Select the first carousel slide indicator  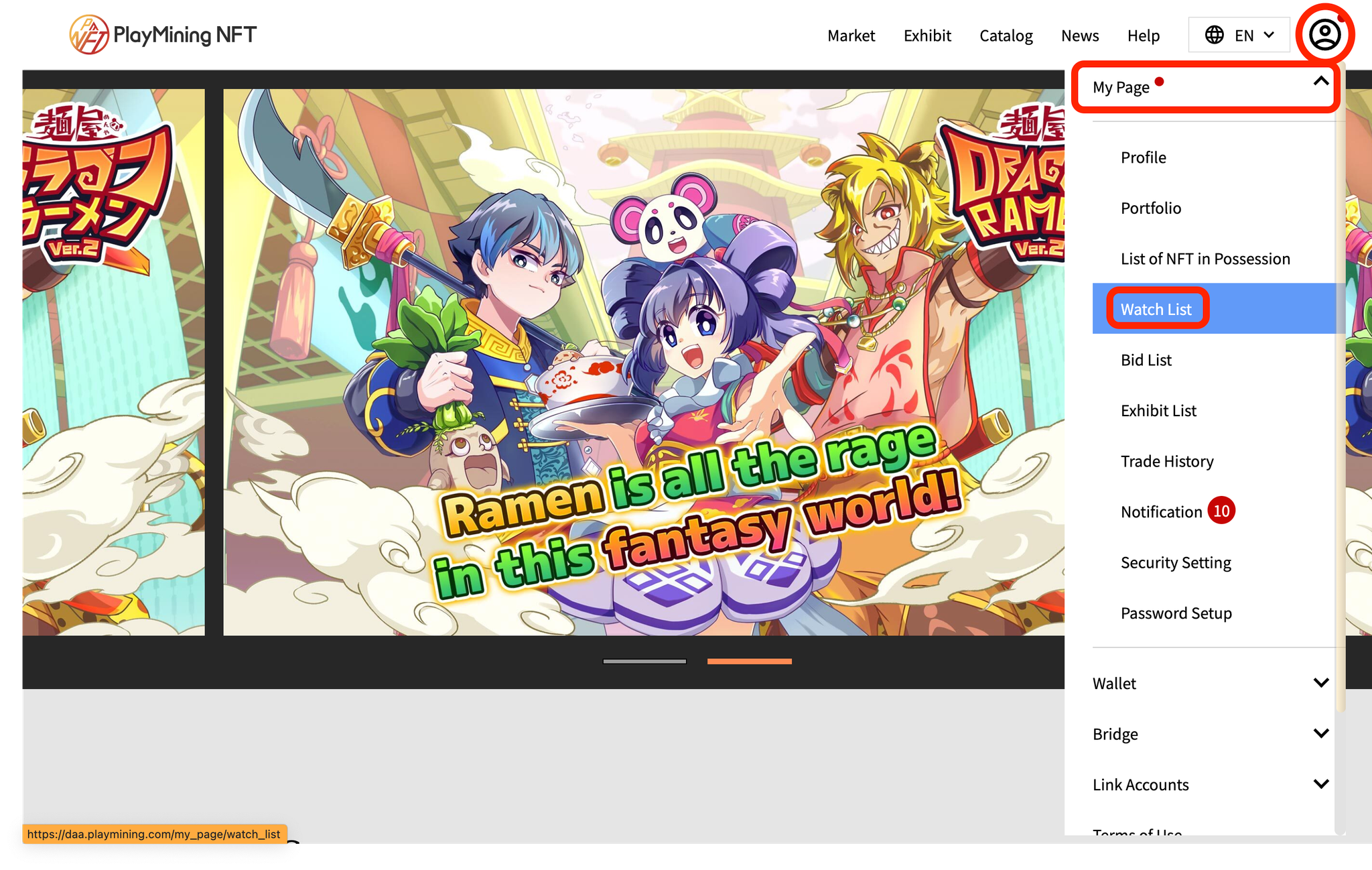(644, 662)
